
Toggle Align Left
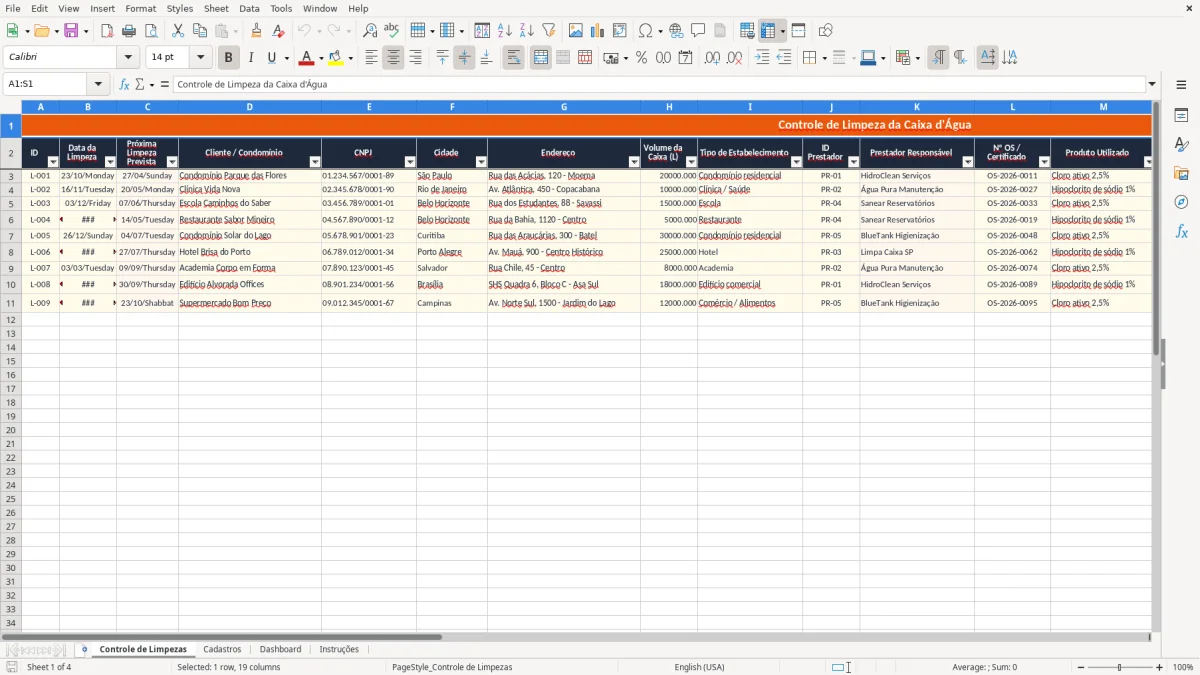pos(371,58)
